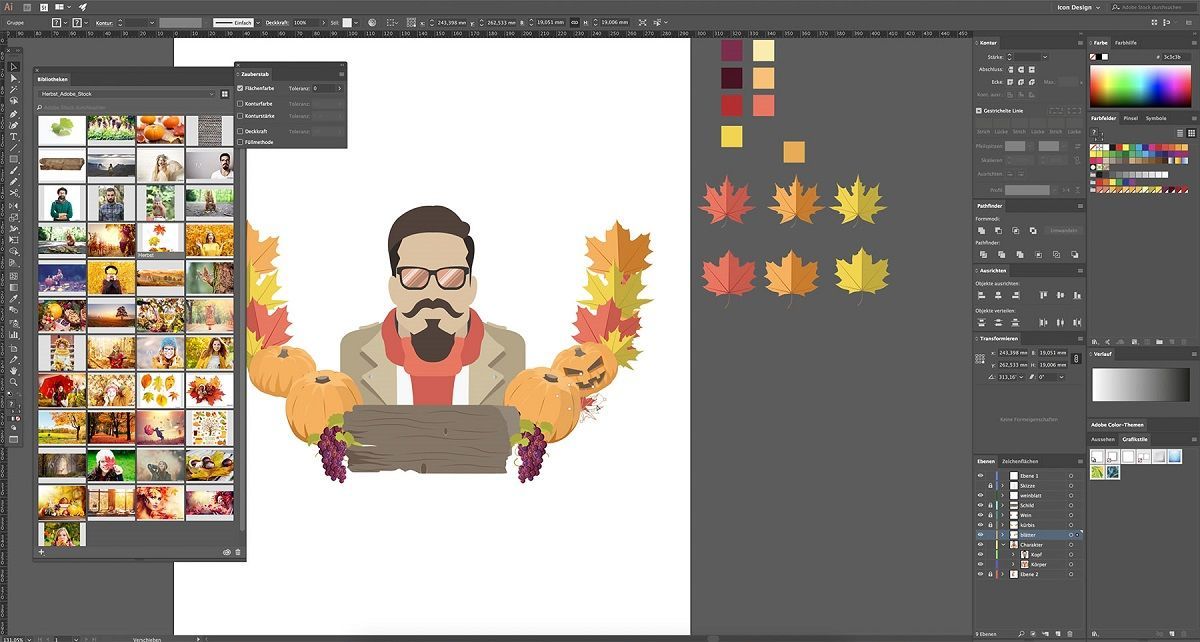The width and height of the screenshot is (1200, 642).
Task: Click the Deckkraft label in the control bar
Action: click(x=278, y=22)
